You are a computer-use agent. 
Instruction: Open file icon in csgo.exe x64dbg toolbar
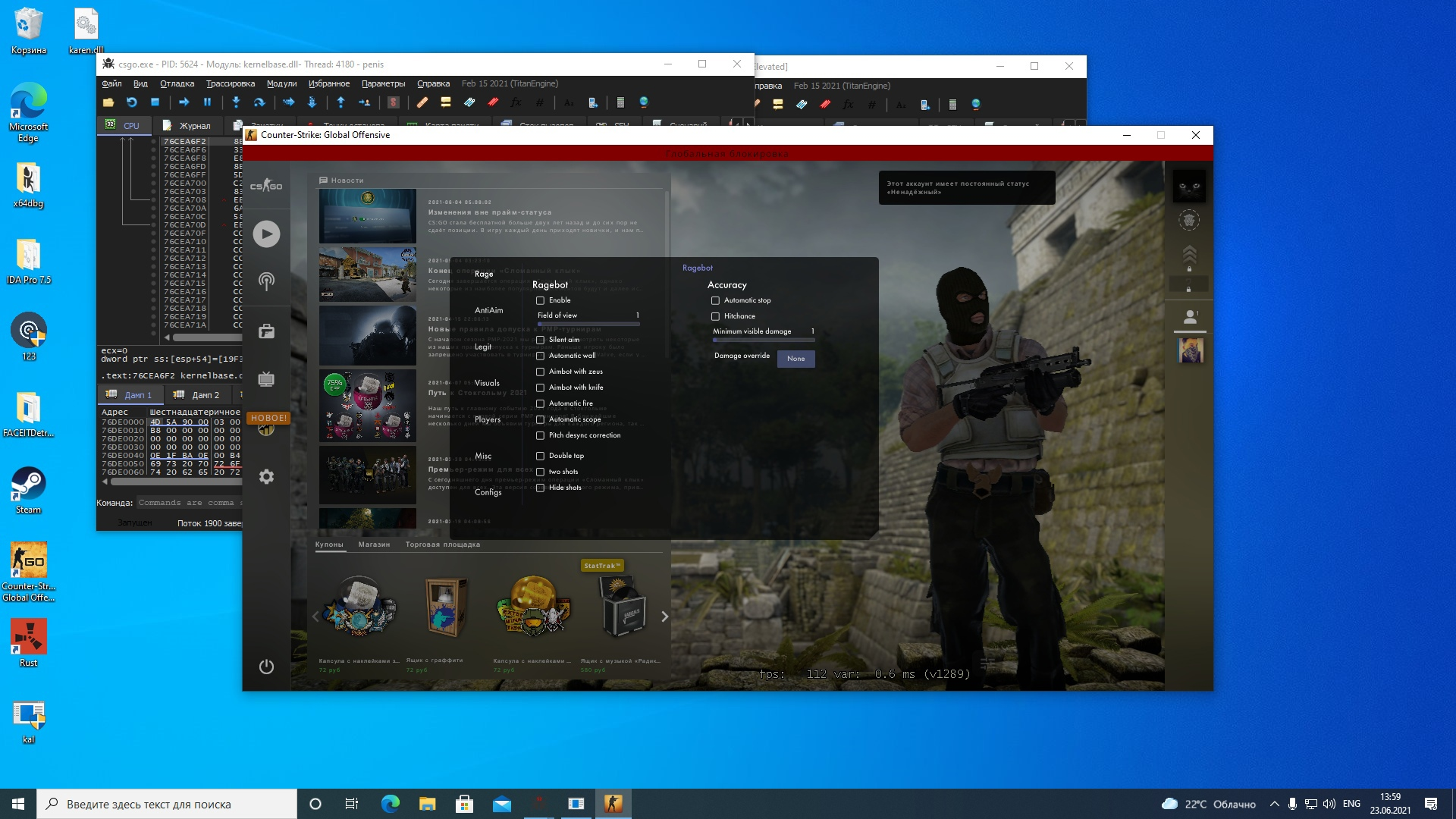[x=108, y=102]
